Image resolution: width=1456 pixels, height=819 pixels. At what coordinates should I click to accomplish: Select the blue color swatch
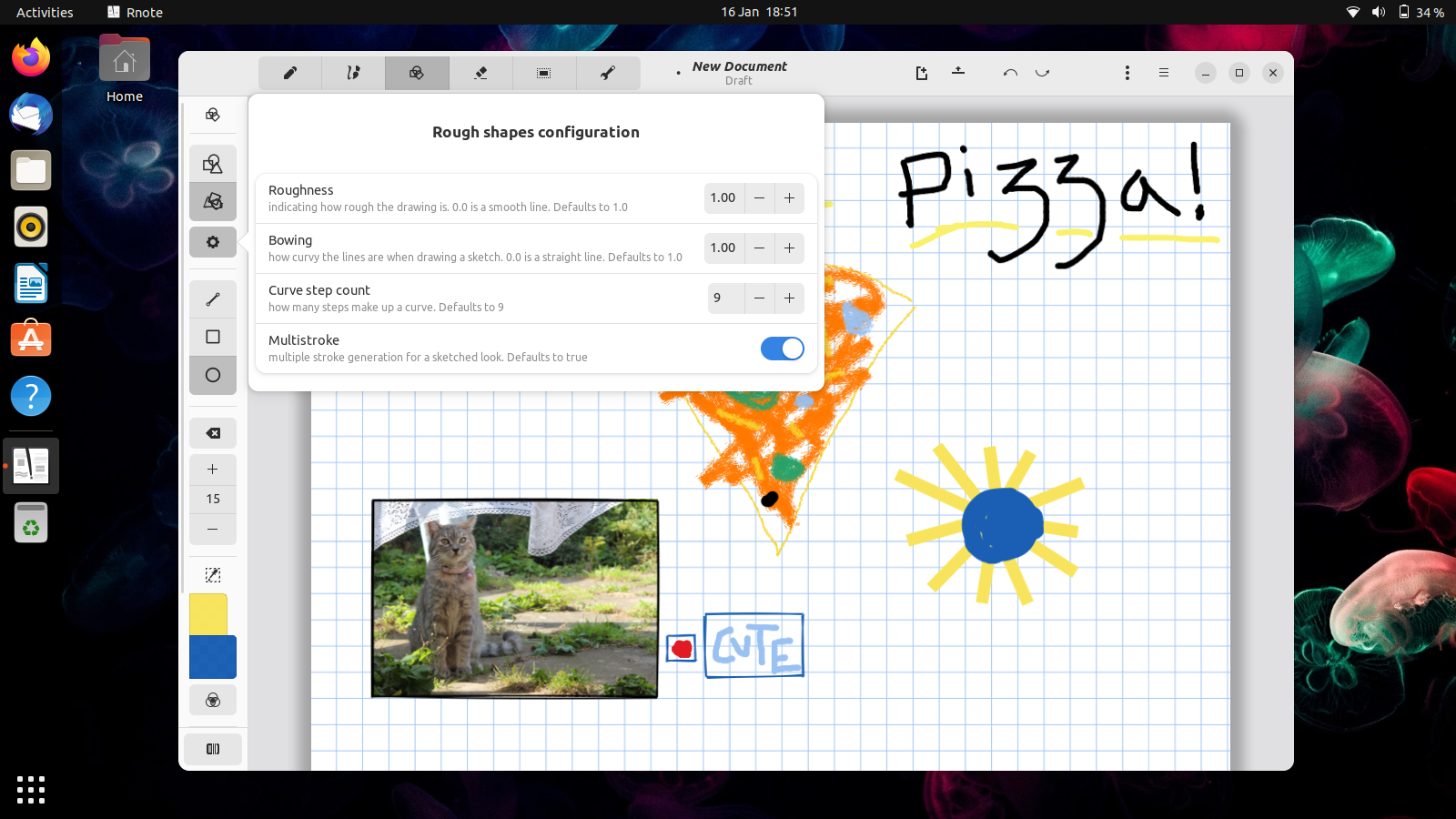(213, 657)
